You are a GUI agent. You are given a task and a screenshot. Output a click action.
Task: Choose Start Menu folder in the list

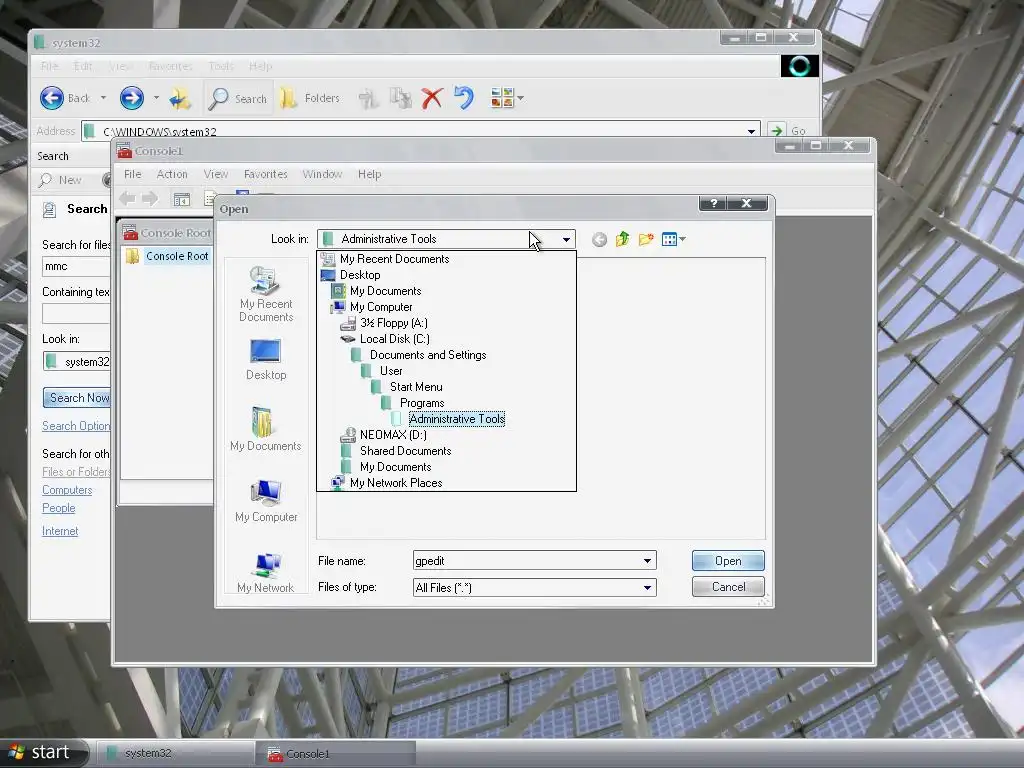coord(416,387)
